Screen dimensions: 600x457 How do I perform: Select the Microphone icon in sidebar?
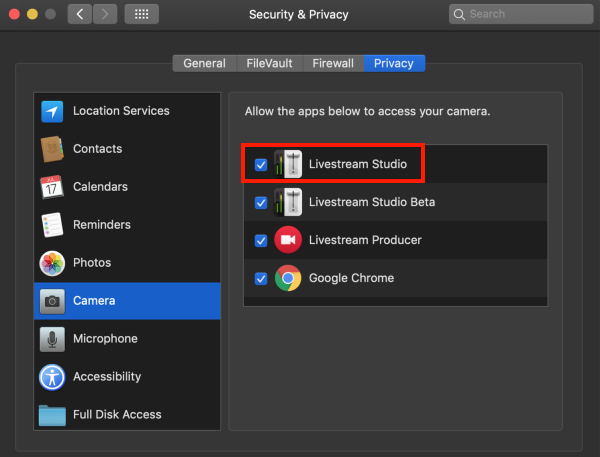click(x=52, y=339)
